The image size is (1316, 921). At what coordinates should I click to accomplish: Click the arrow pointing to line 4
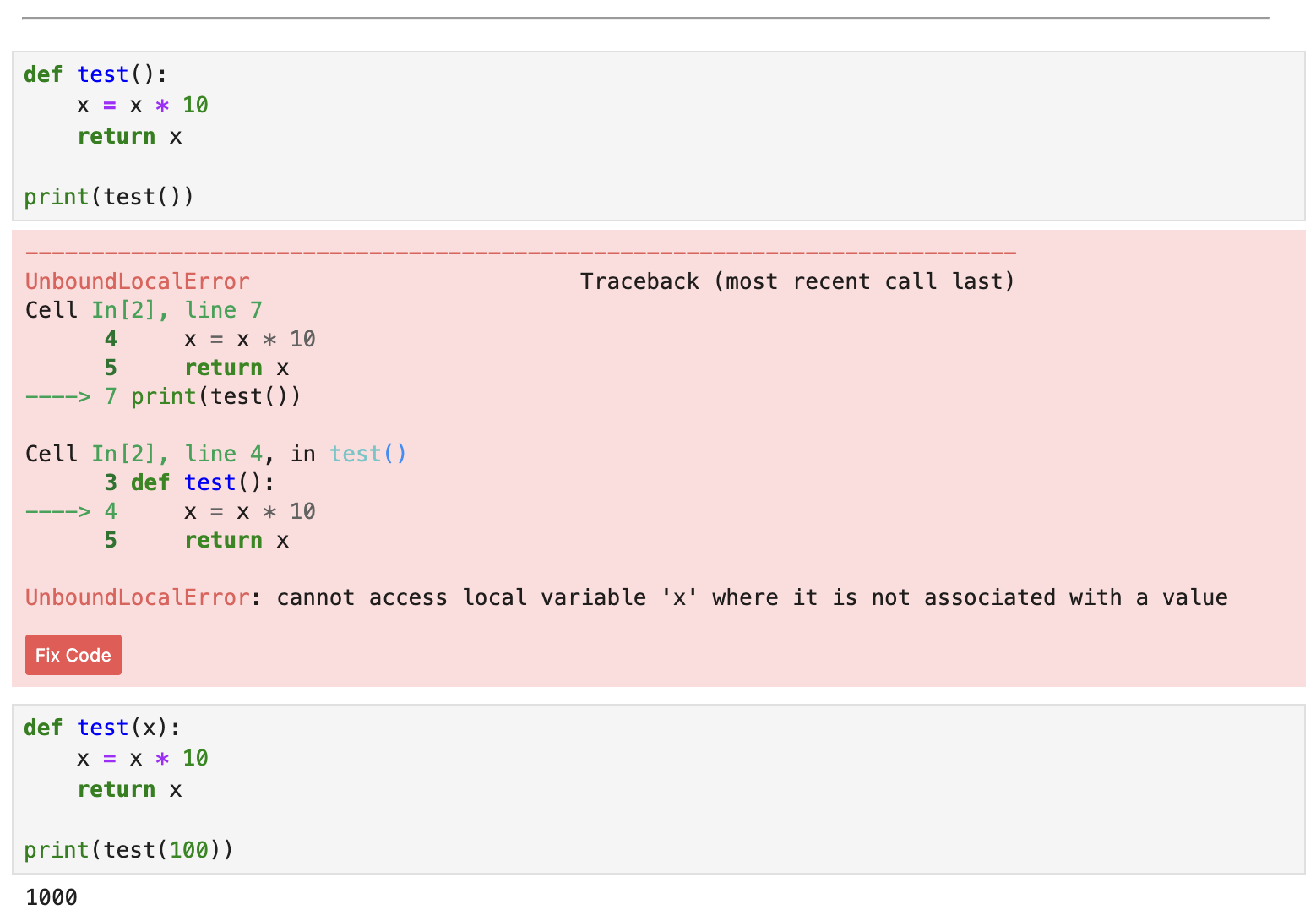[58, 511]
